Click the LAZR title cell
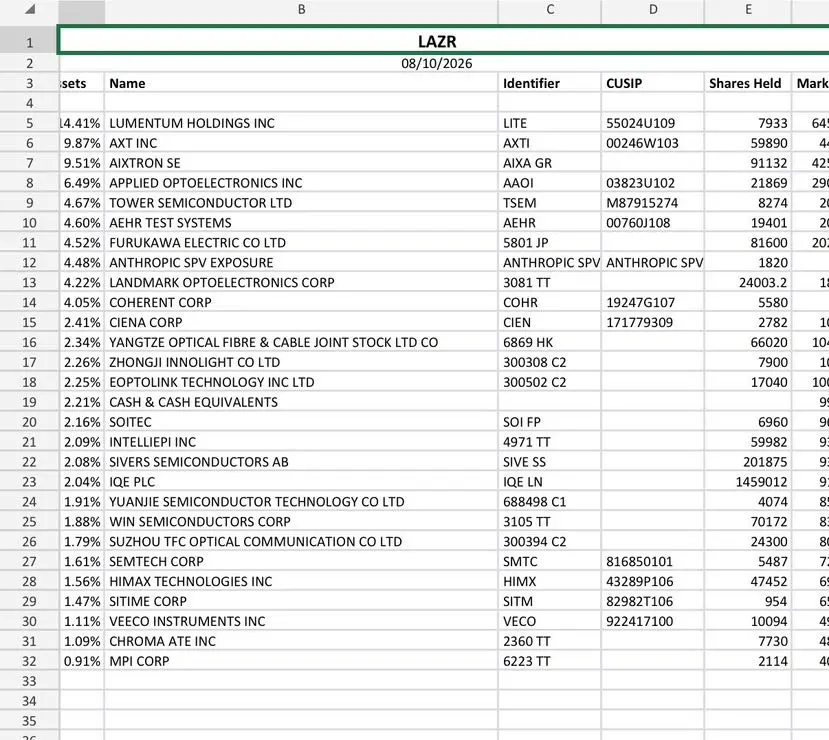This screenshot has height=740, width=829. [443, 41]
